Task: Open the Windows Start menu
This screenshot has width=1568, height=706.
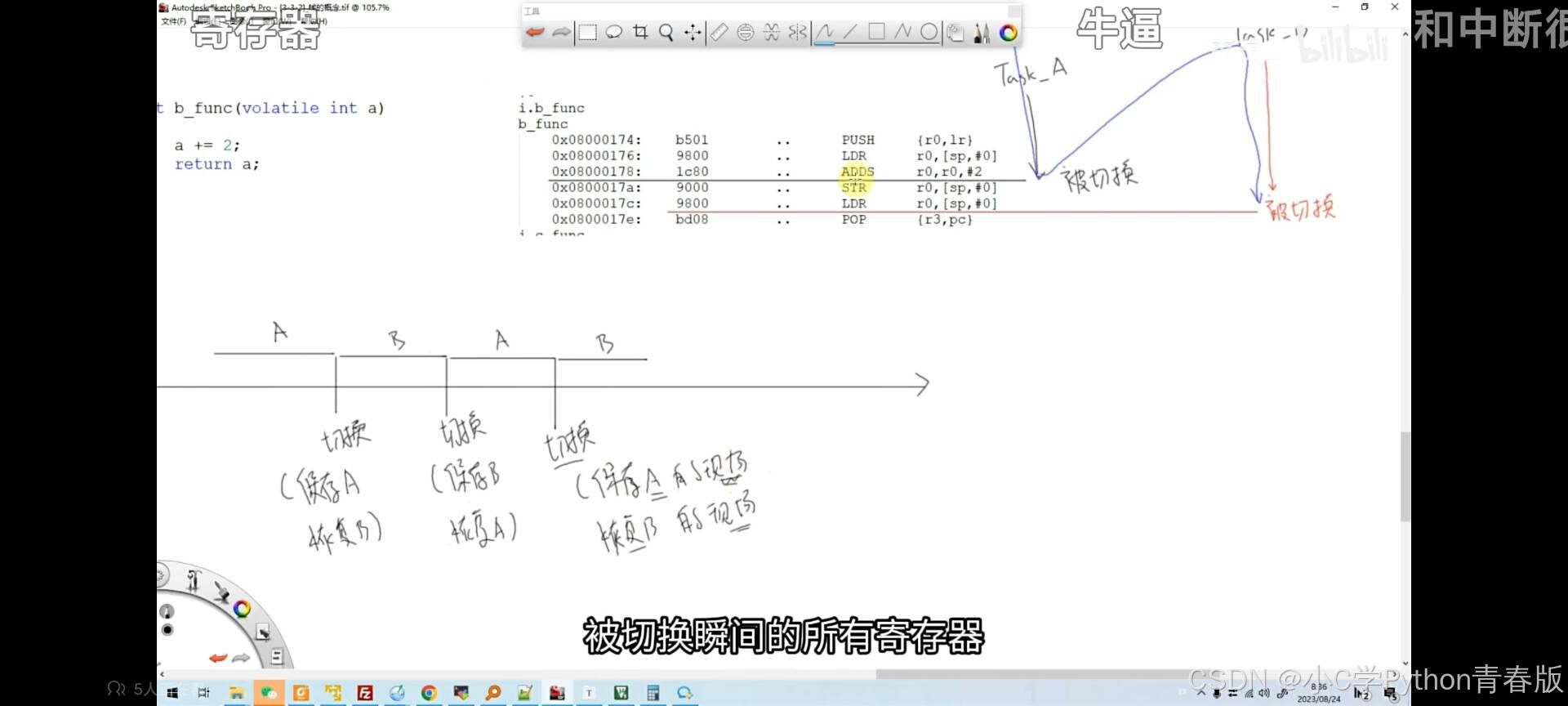Action: click(x=172, y=693)
